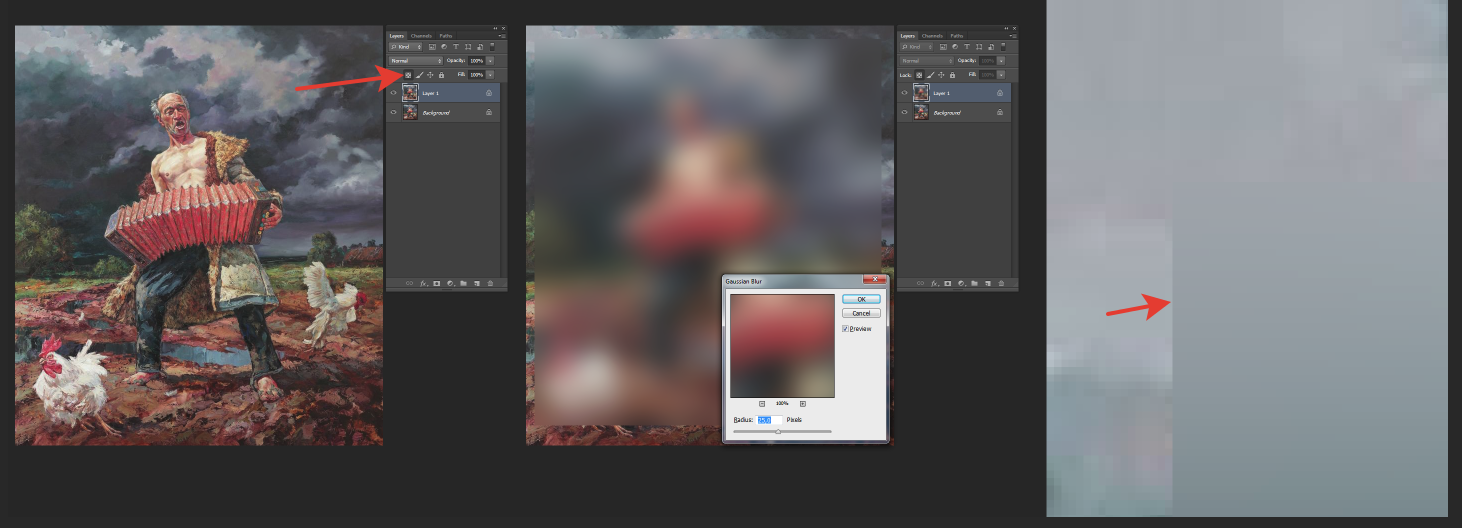Screen dimensions: 1462x528
Task: Lock transparent pixels in the blurred painting's Layers panel
Action: point(919,75)
